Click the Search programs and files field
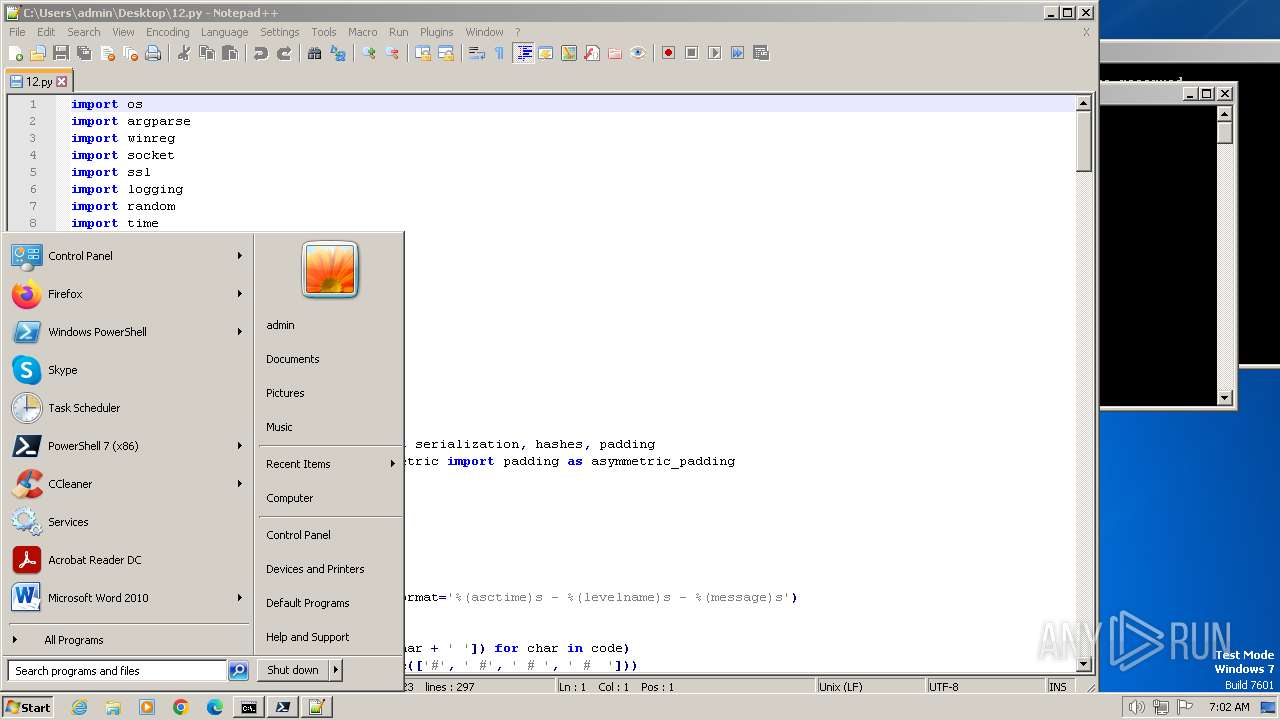1280x720 pixels. [x=117, y=671]
